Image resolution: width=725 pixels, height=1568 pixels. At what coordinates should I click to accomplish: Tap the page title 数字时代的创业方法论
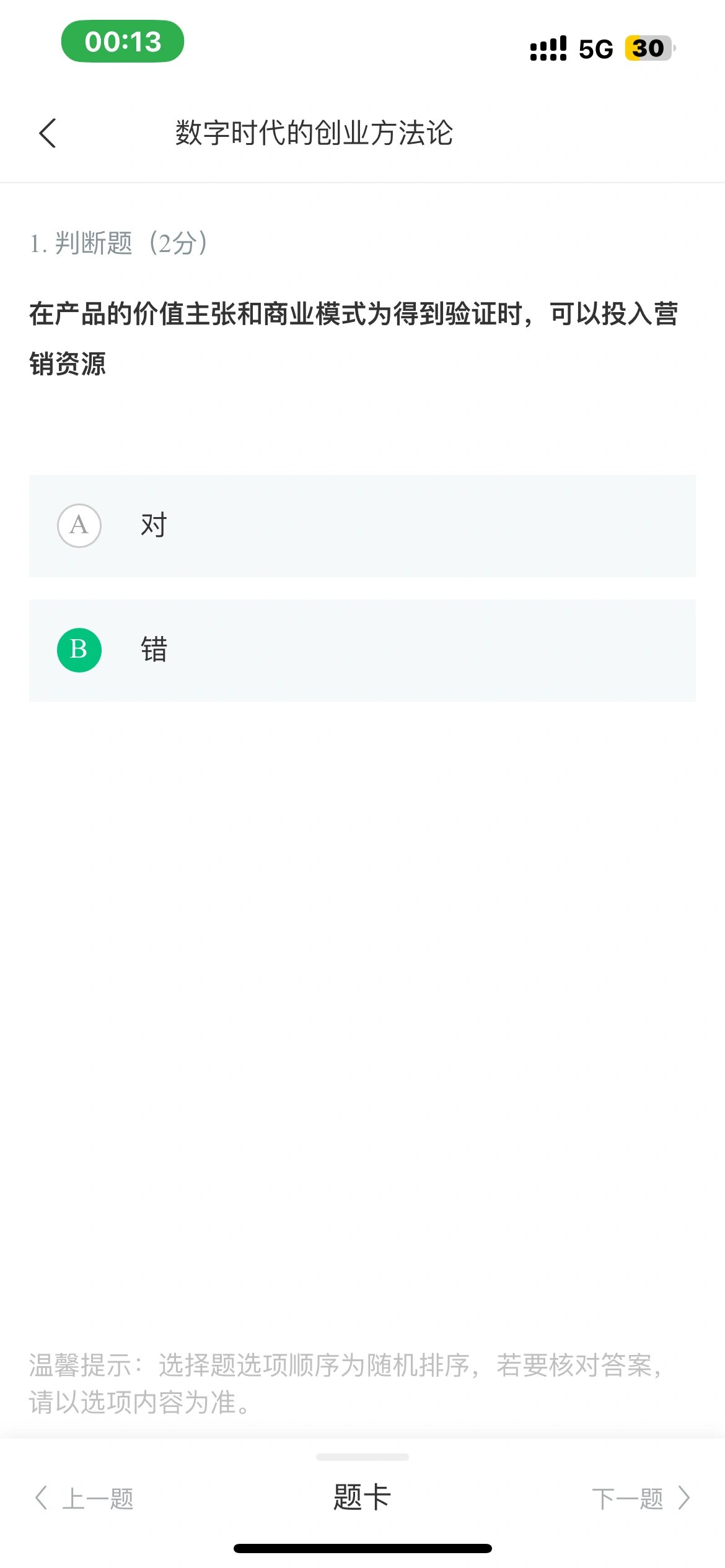tap(314, 133)
